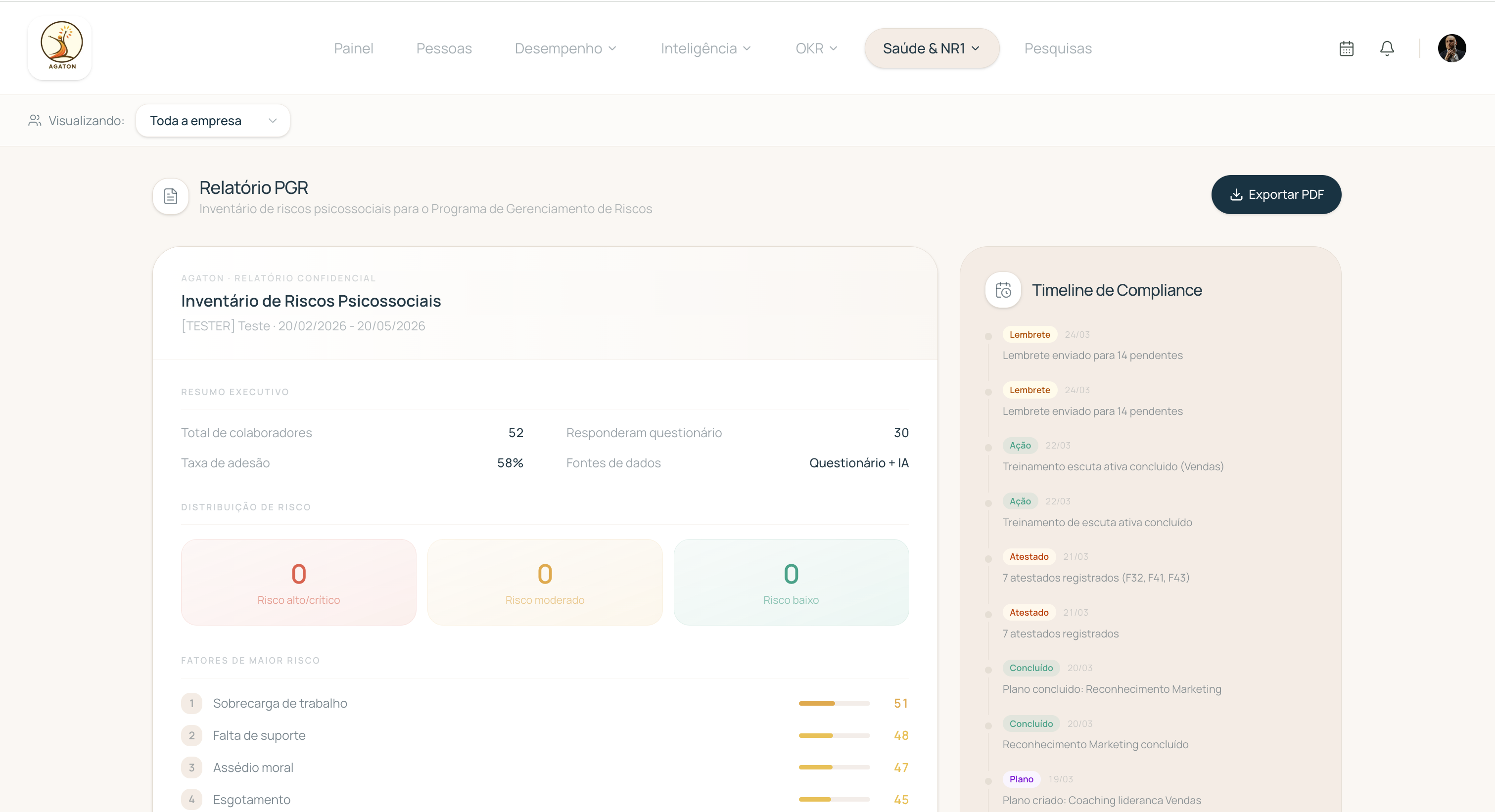Open the calendar icon in header
The width and height of the screenshot is (1495, 812).
coord(1347,48)
